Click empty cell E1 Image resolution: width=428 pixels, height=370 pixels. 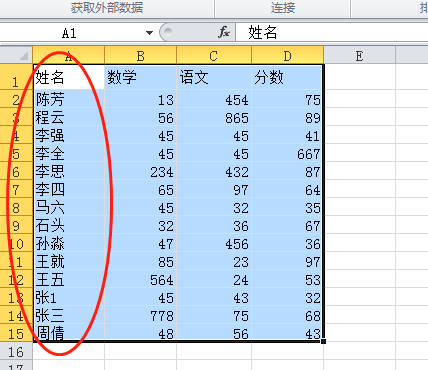point(359,77)
